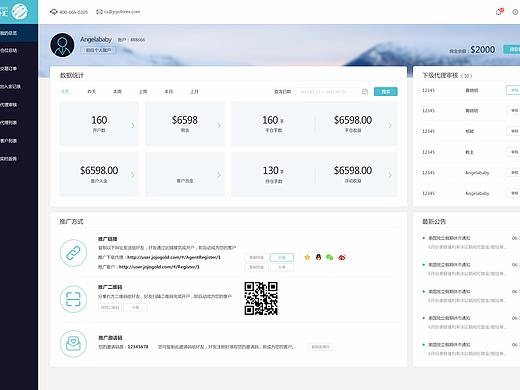This screenshot has width=520, height=390.
Task: Click the chain link promotion icon
Action: [x=73, y=253]
